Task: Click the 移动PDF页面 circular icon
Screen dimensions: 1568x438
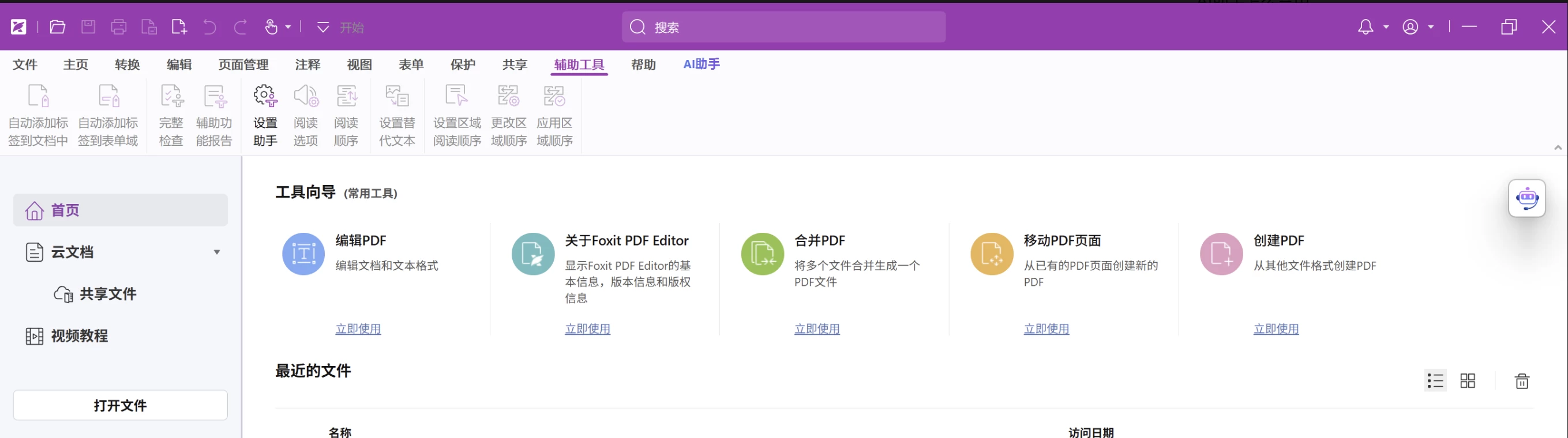Action: pyautogui.click(x=992, y=254)
